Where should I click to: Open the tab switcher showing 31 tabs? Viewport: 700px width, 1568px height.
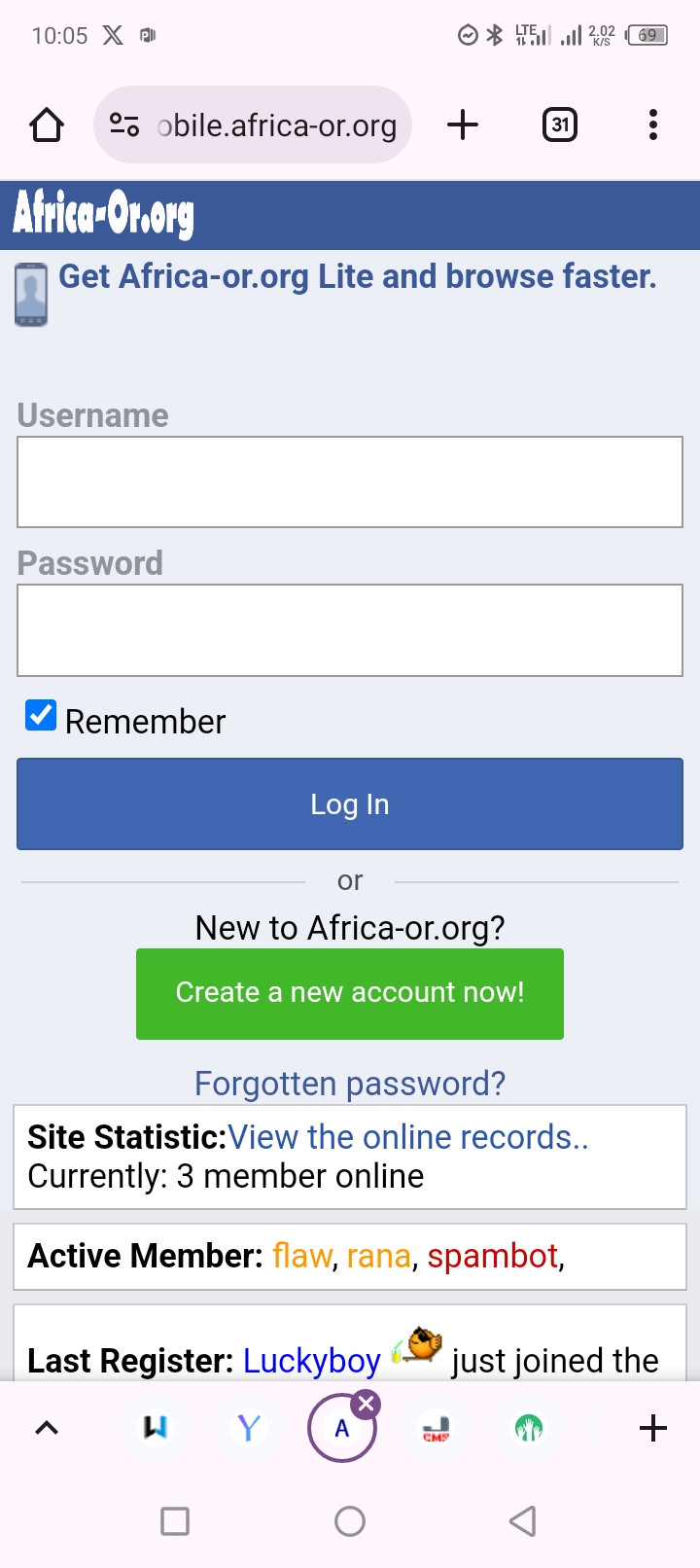559,125
